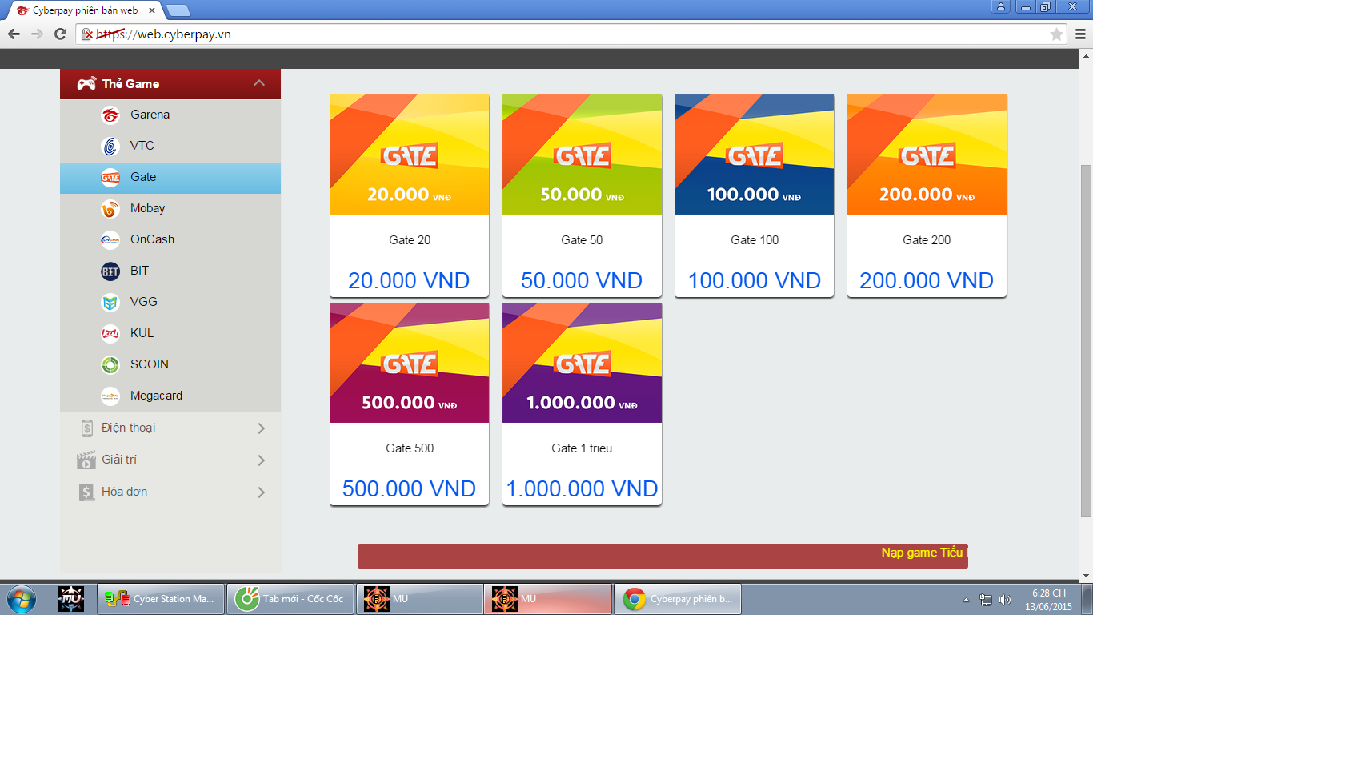1366x768 pixels.
Task: Show hidden tray icons arrow
Action: coord(966,600)
